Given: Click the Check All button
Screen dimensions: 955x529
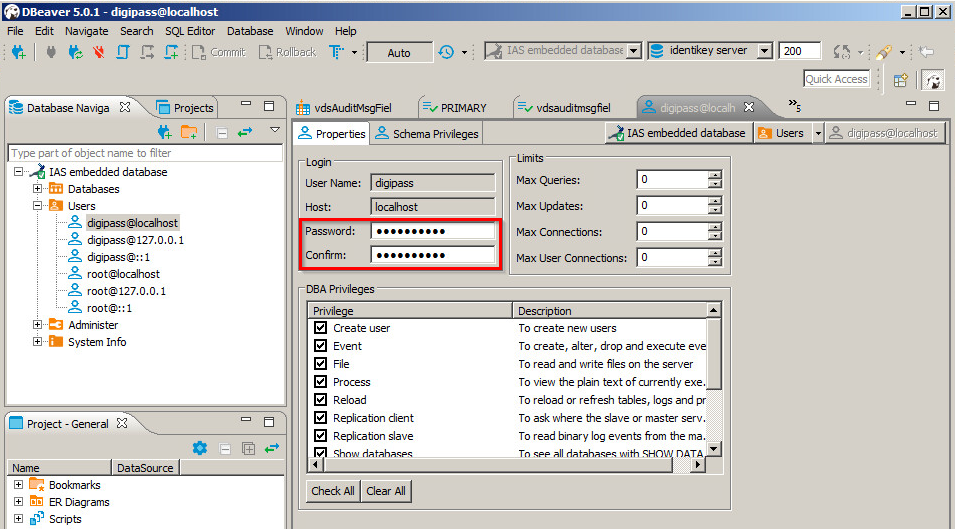Looking at the screenshot, I should click(333, 491).
